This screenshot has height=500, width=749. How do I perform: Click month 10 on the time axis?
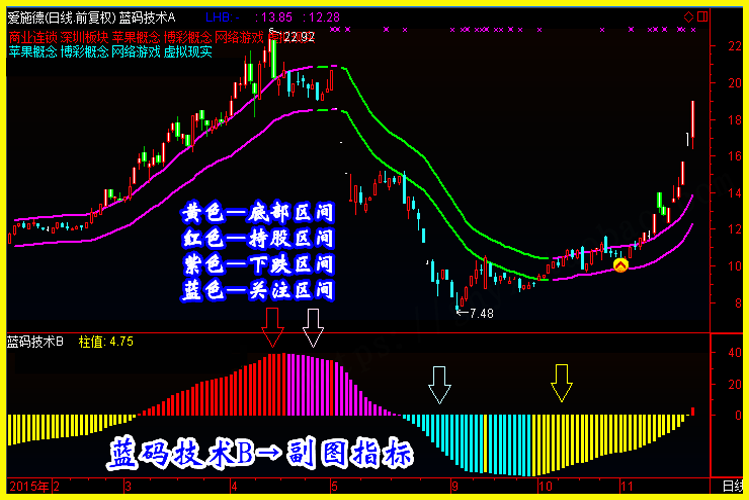546,487
